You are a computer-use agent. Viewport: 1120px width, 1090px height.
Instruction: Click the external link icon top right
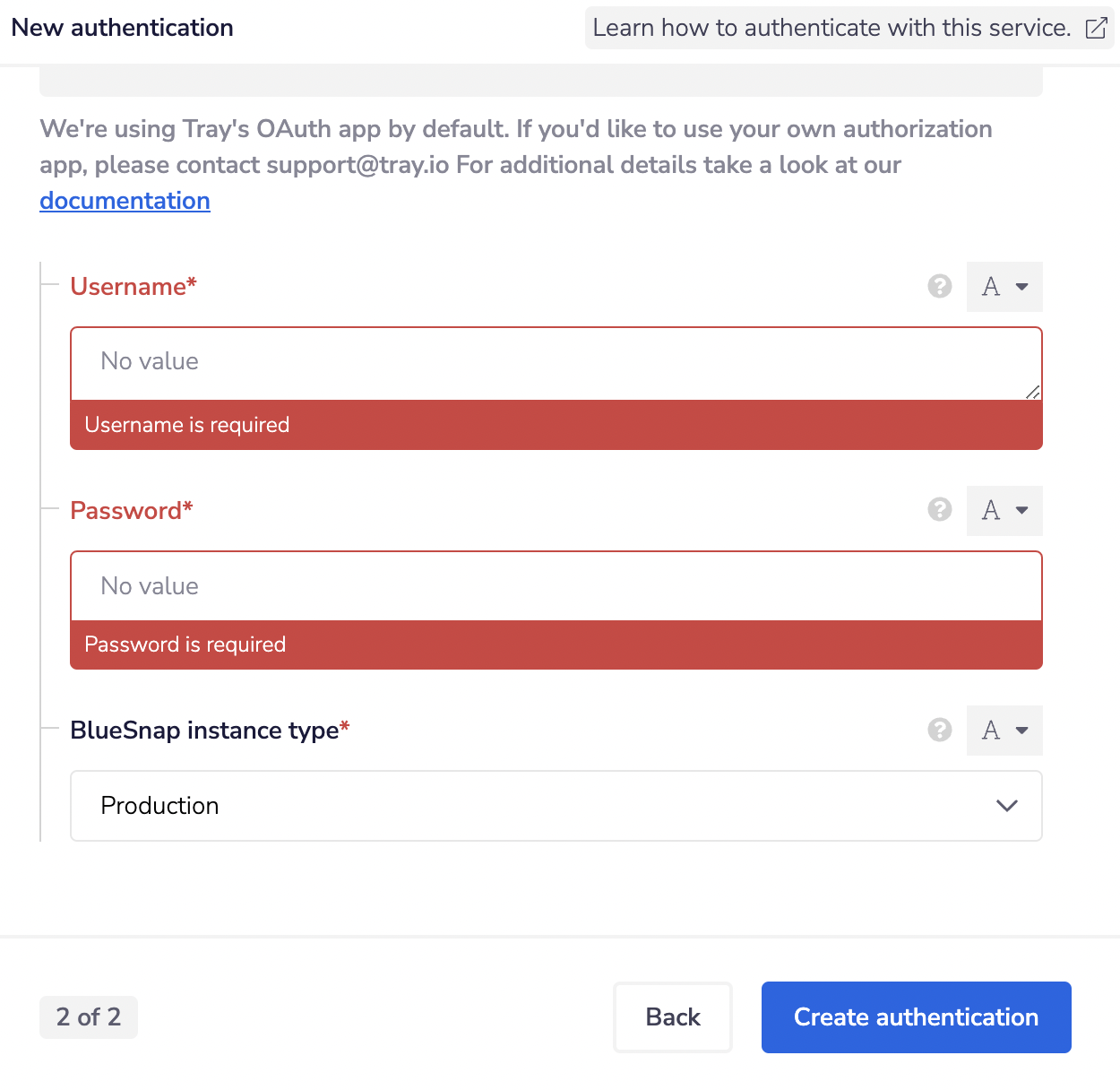click(x=1095, y=28)
